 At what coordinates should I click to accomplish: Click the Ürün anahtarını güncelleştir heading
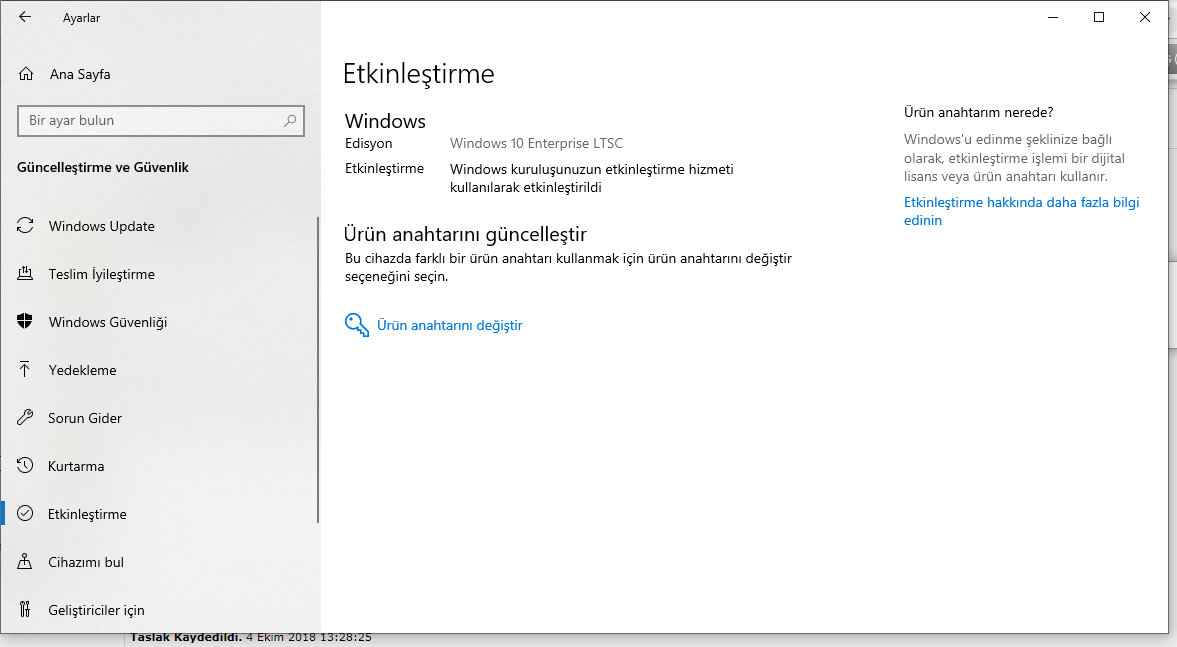(465, 234)
